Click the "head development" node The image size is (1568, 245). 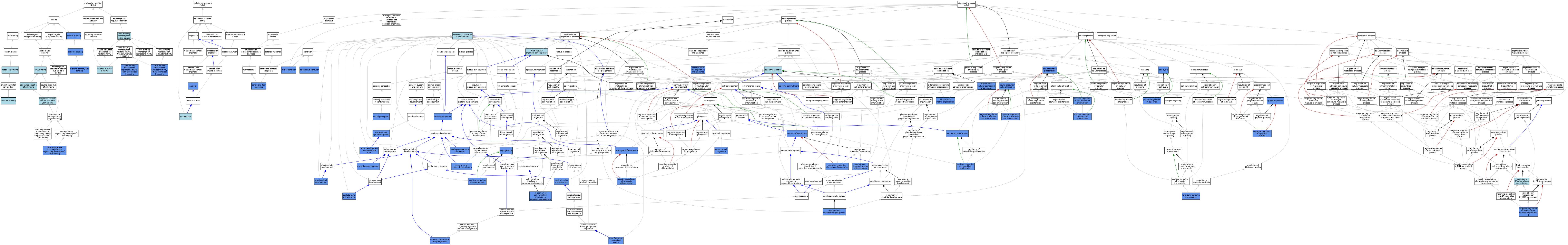(445, 52)
